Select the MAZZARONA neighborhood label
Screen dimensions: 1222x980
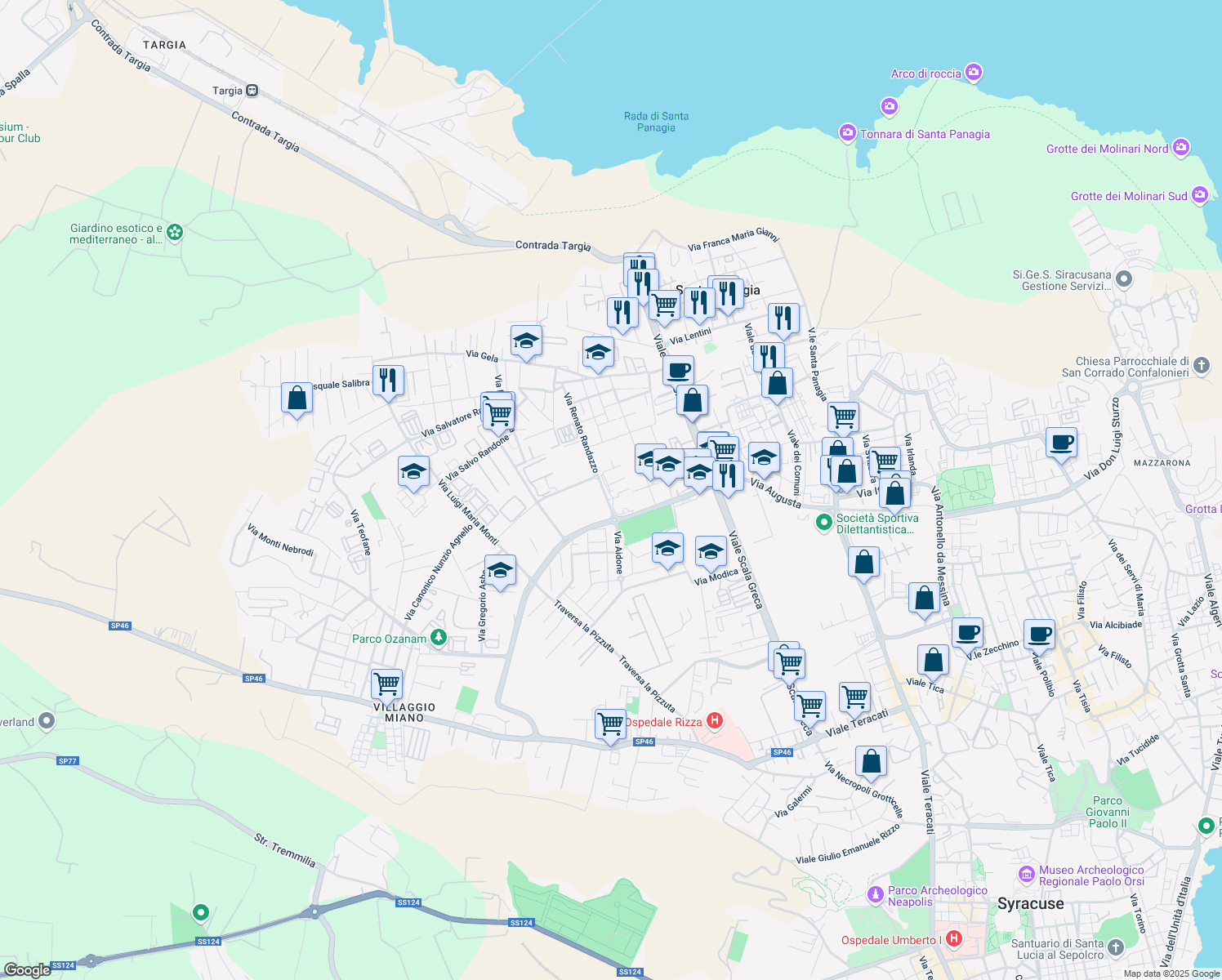tap(1162, 463)
